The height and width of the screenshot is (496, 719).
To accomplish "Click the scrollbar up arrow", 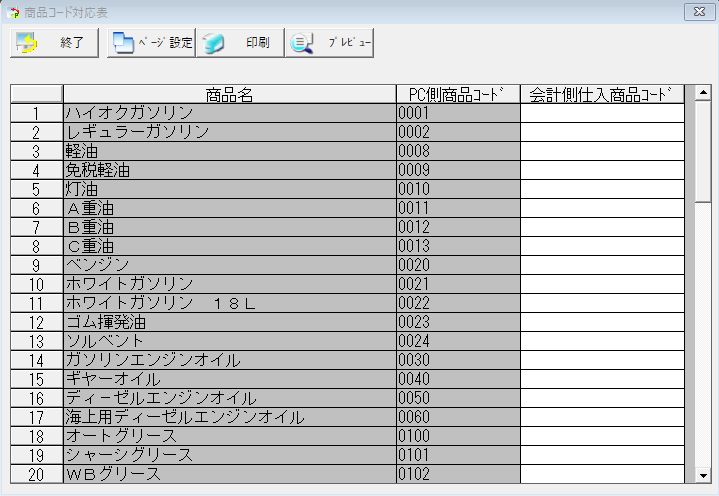I will (703, 94).
